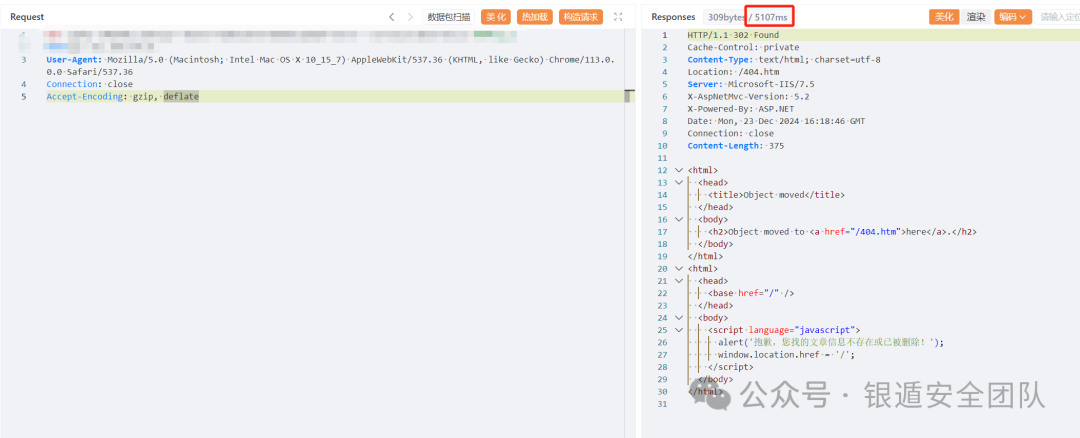Click the 'Accept-Encoding' header name
This screenshot has width=1080, height=438.
pyautogui.click(x=85, y=96)
